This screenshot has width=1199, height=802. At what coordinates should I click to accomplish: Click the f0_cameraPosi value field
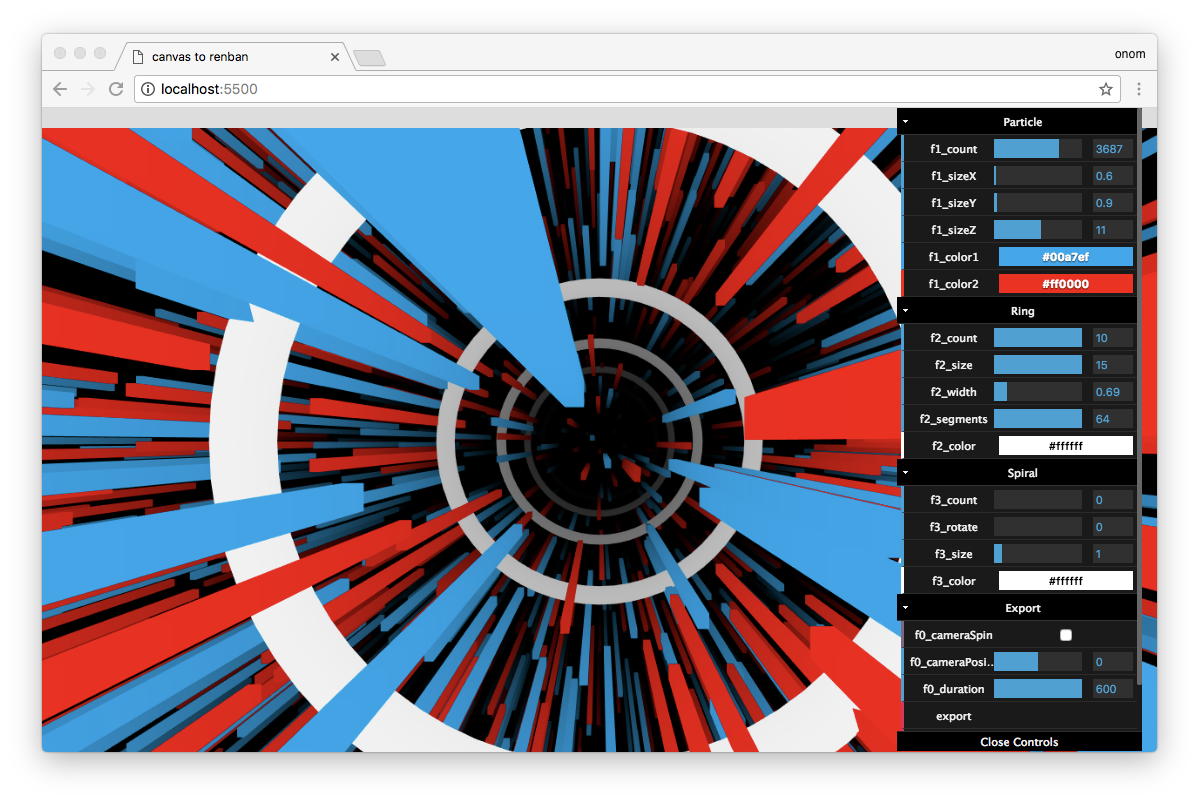coord(1113,662)
